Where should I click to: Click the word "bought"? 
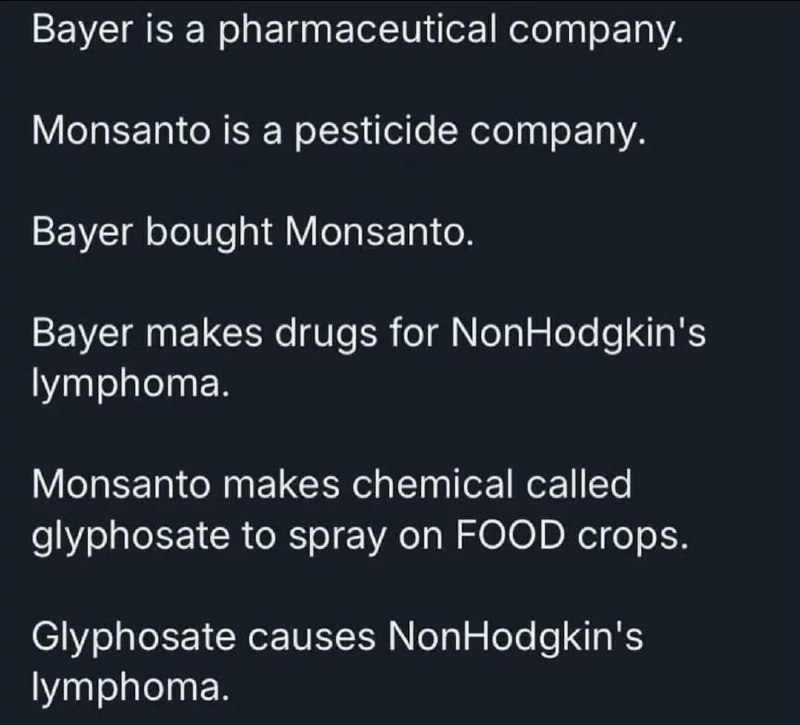tap(210, 233)
